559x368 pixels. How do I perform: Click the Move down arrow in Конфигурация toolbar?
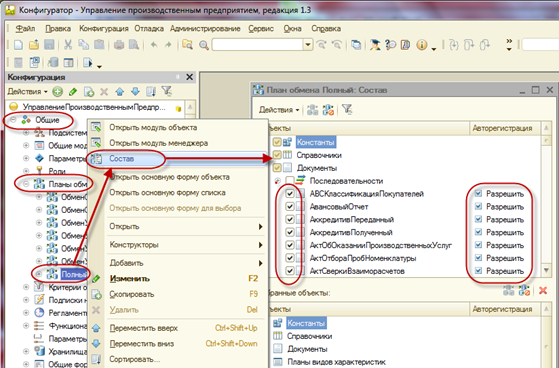[135, 92]
